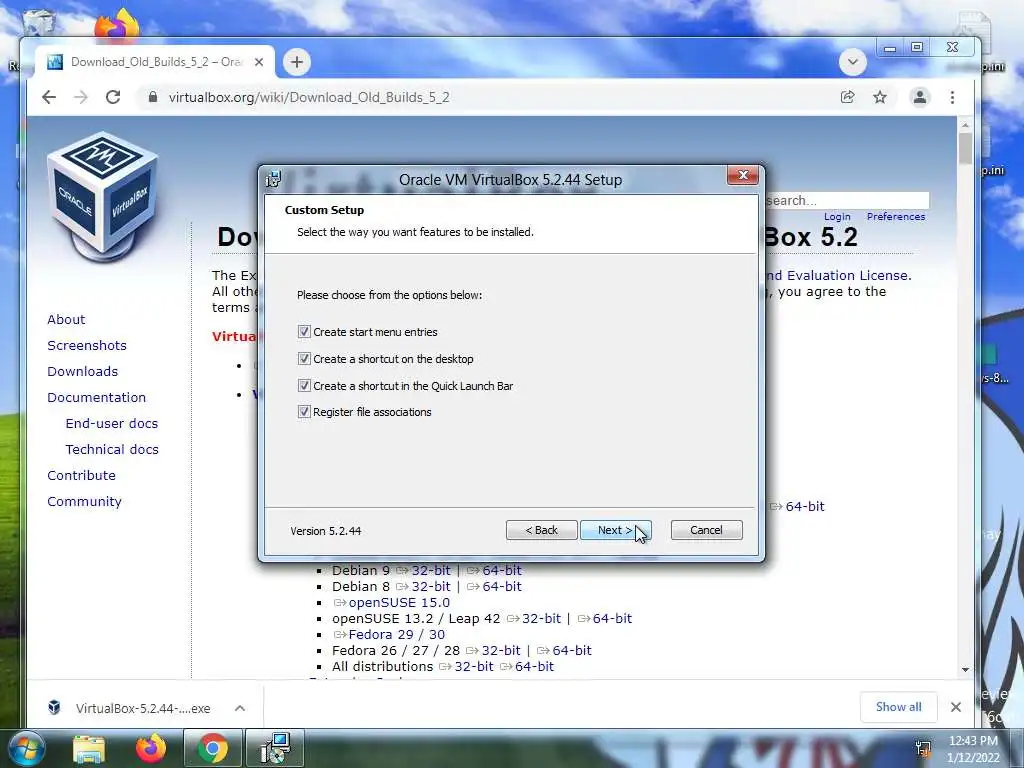Open the Community link
Screen dimensions: 1024x768
[x=84, y=502]
